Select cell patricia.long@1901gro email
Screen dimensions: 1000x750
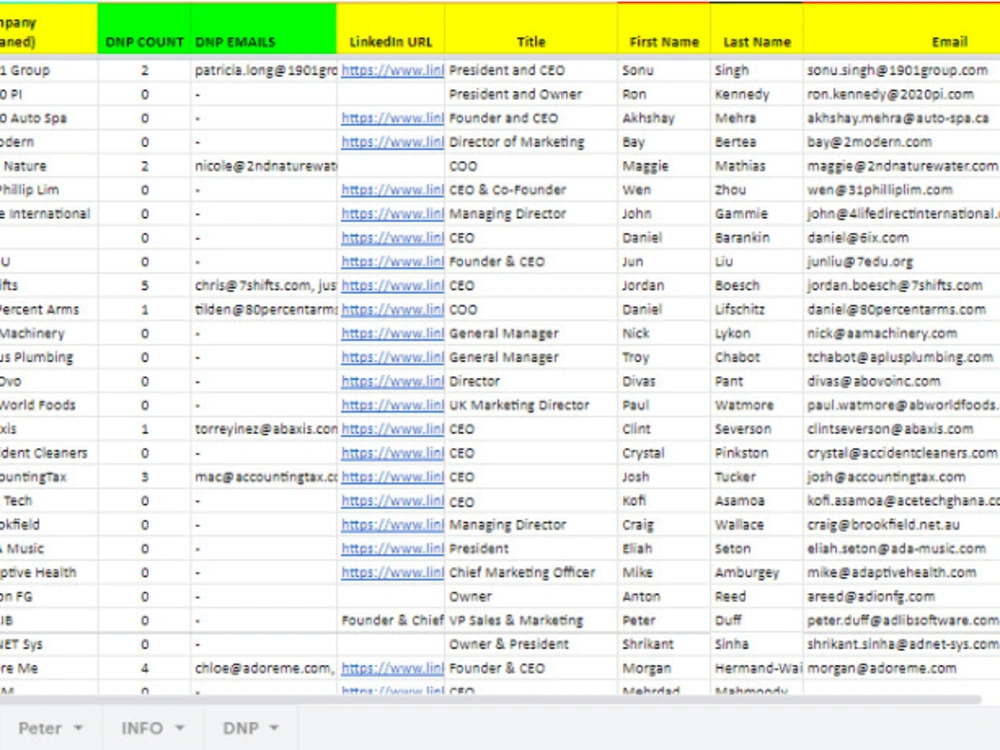click(263, 70)
